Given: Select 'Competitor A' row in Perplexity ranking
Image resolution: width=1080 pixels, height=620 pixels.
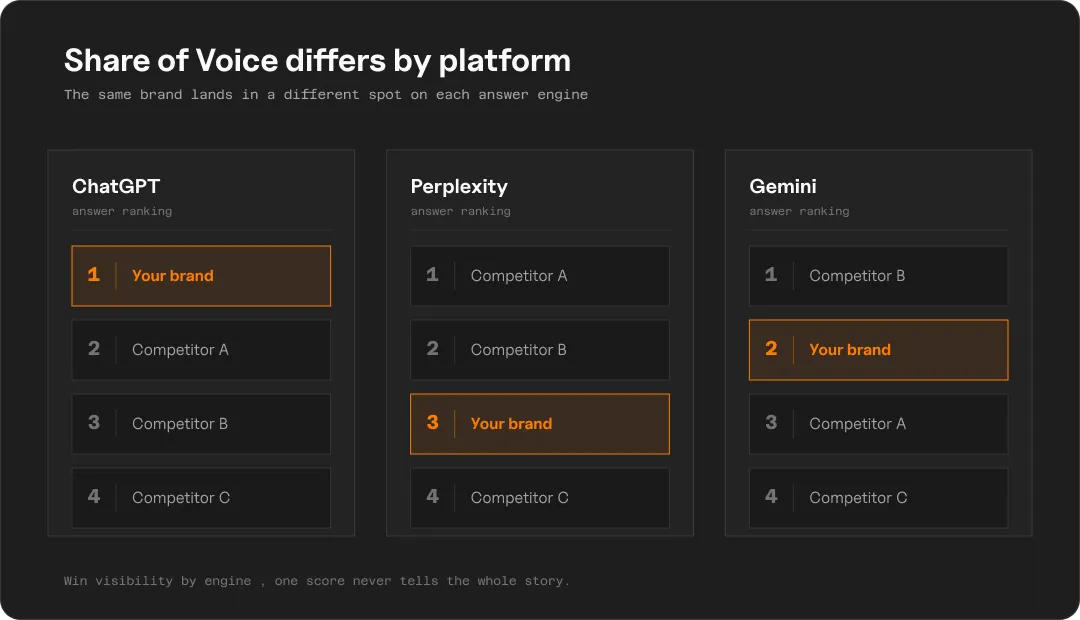Looking at the screenshot, I should tap(540, 276).
